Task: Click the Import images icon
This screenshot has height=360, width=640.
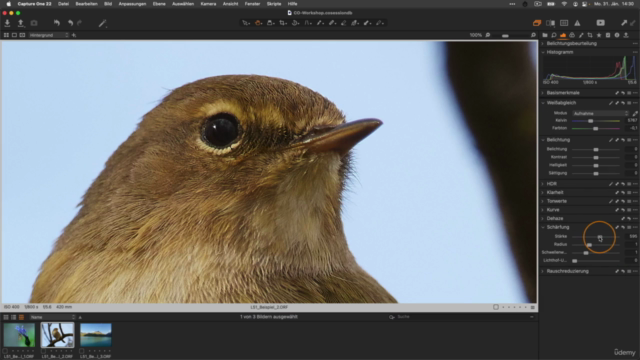Action: tap(7, 23)
